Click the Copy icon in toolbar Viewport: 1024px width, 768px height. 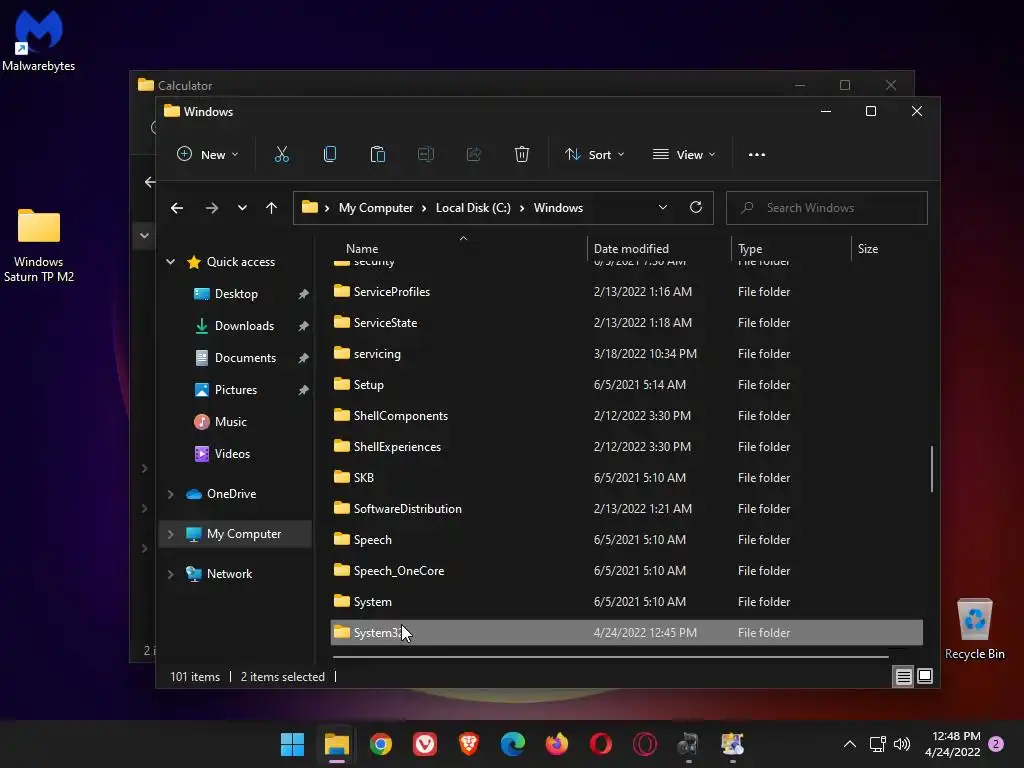330,155
